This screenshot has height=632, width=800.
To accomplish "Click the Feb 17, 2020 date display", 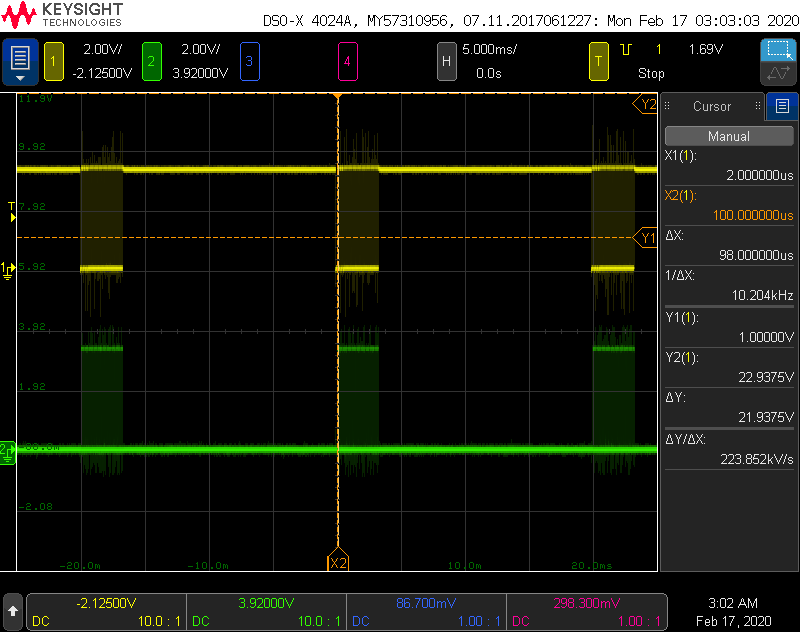I will [733, 621].
